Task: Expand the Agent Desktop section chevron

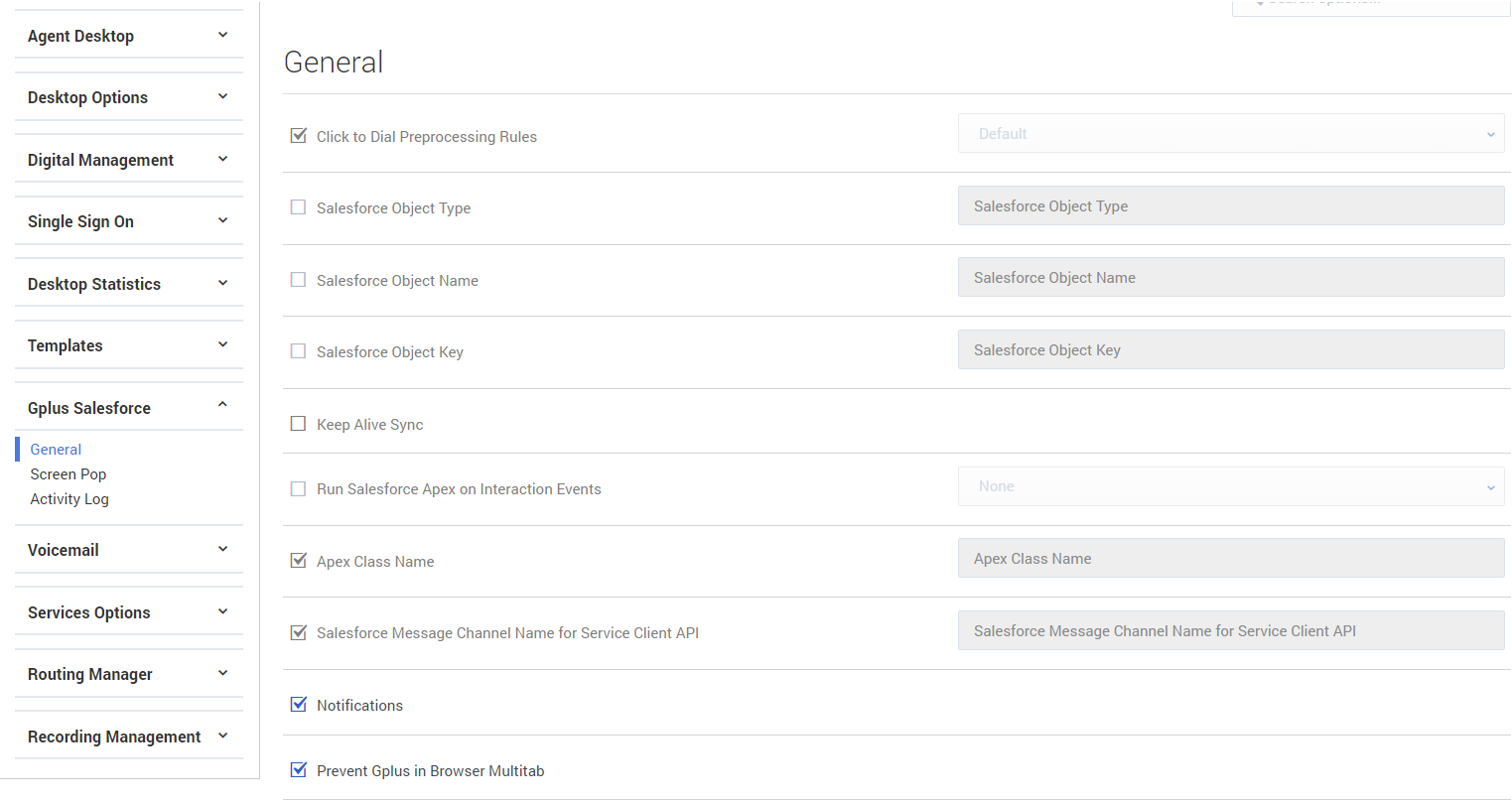Action: point(222,36)
